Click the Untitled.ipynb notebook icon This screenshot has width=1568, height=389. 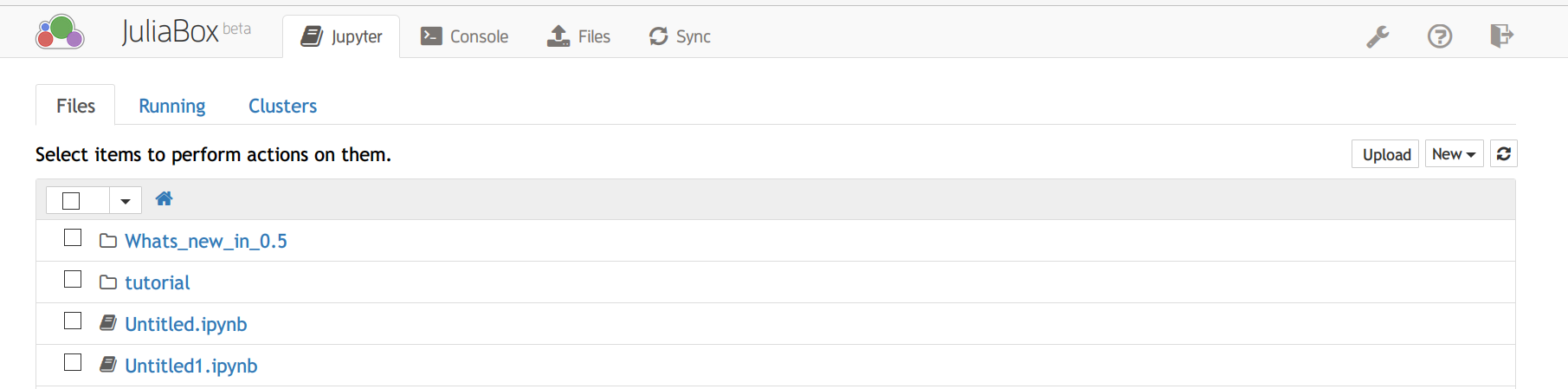tap(108, 323)
